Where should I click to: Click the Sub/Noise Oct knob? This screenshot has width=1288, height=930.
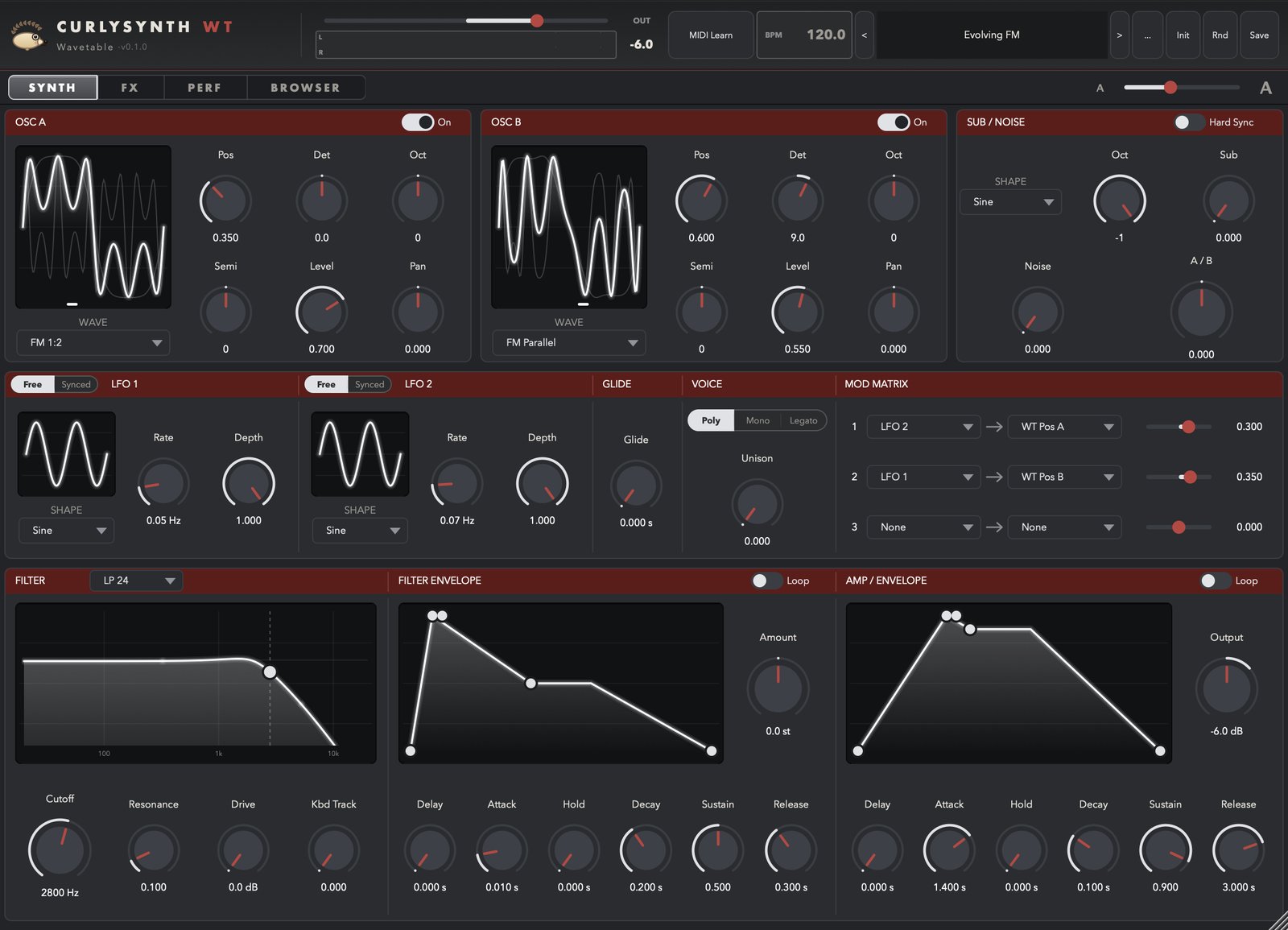click(1119, 200)
